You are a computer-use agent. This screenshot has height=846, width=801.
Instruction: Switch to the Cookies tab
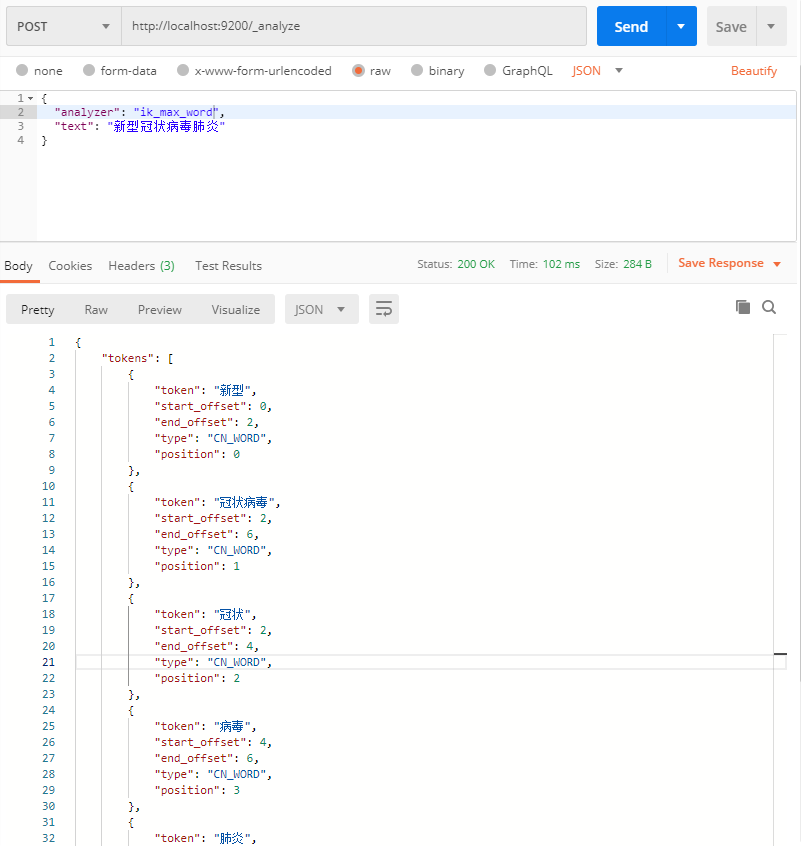click(70, 265)
